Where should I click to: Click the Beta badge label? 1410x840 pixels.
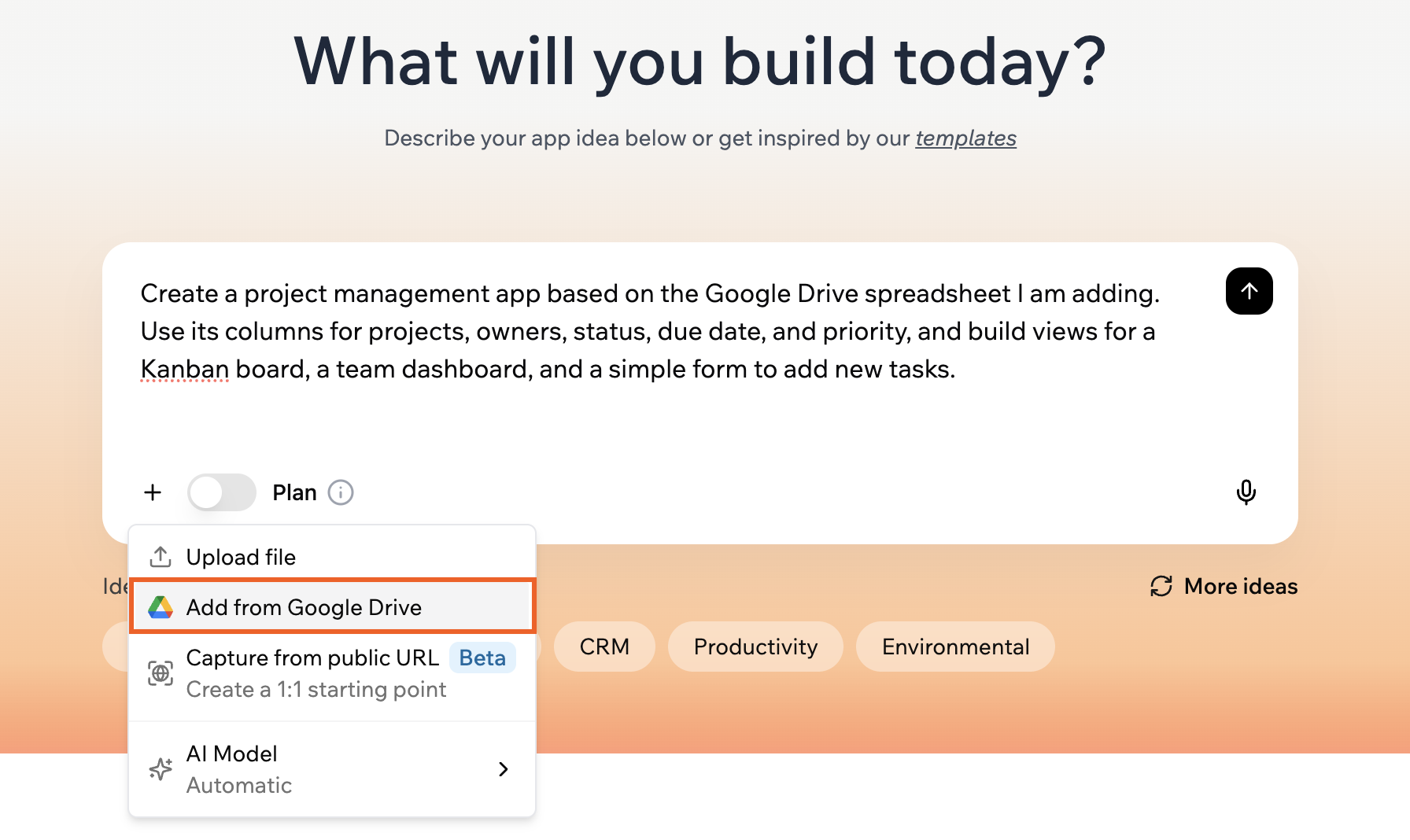coord(482,658)
